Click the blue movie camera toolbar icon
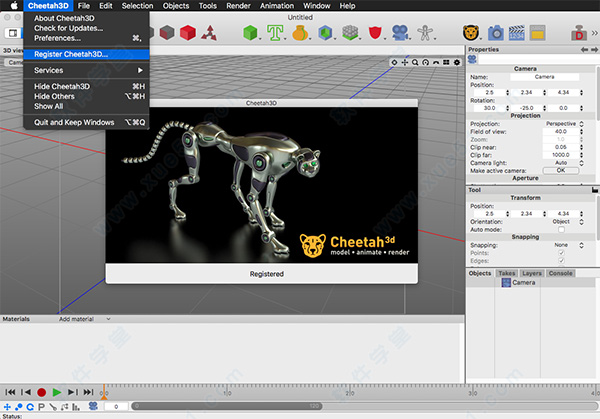 point(400,33)
